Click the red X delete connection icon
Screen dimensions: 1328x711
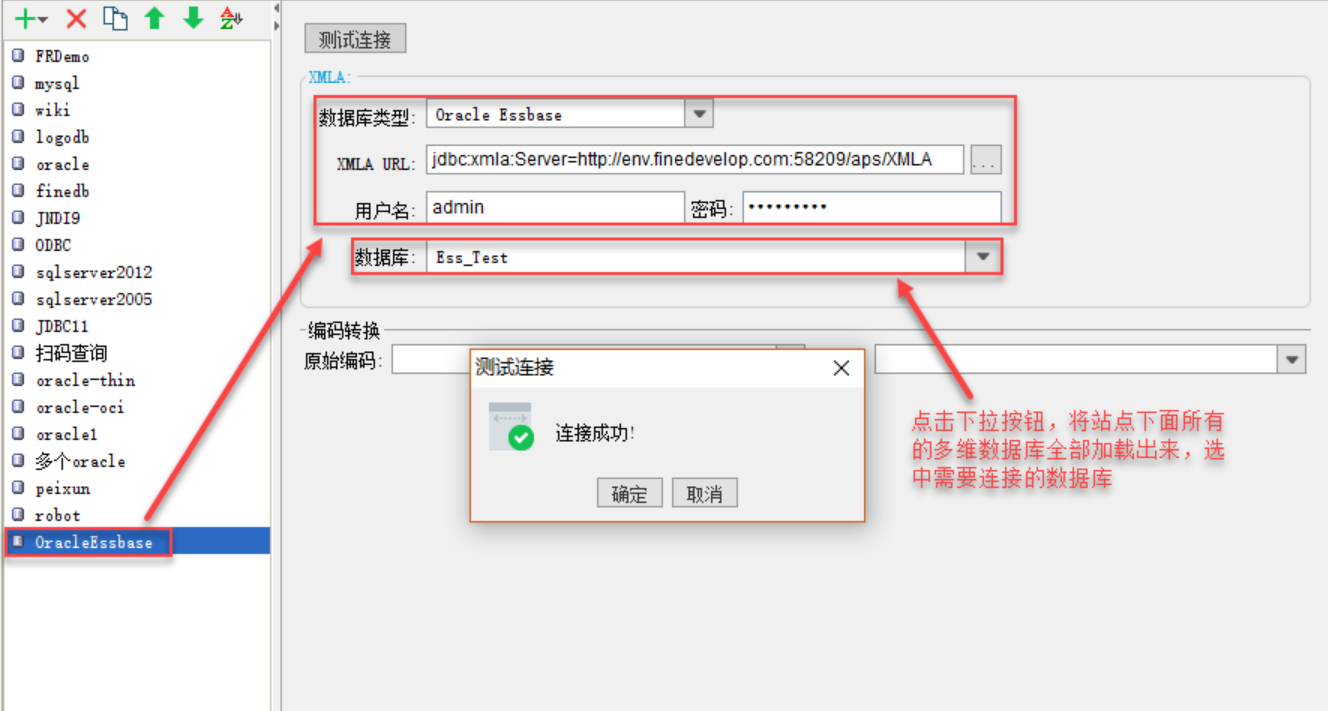click(76, 18)
